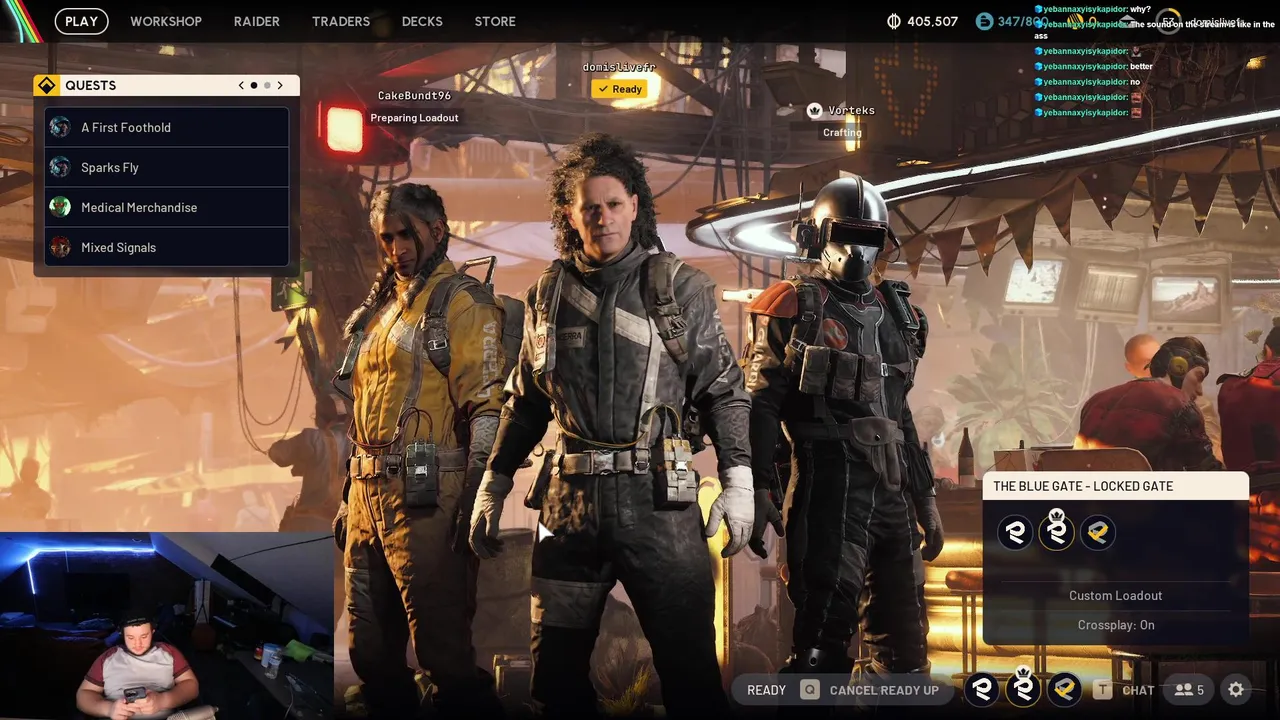
Task: Click the Sparks Fly quest icon
Action: point(60,167)
